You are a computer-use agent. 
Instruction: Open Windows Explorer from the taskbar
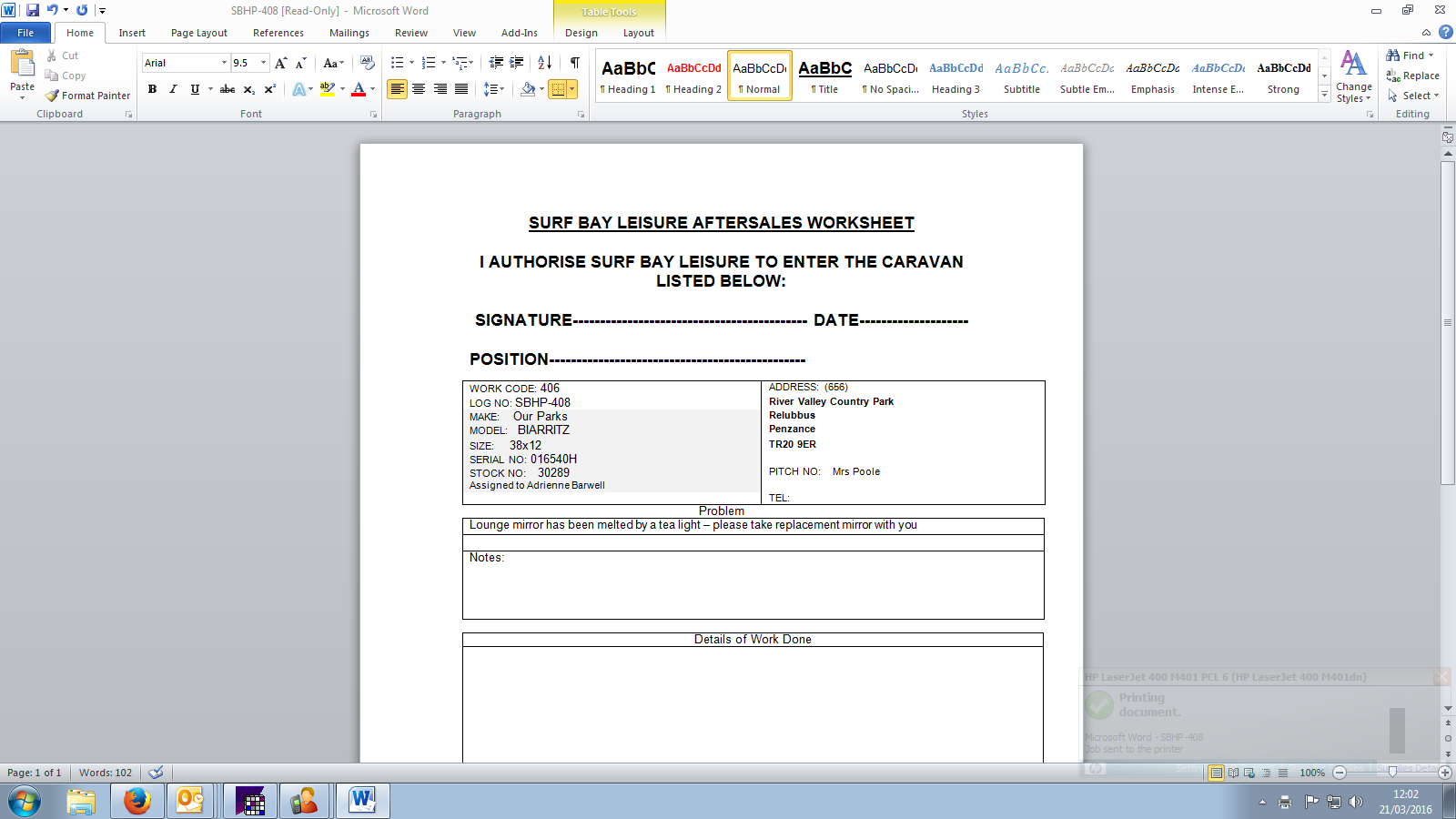pos(81,802)
